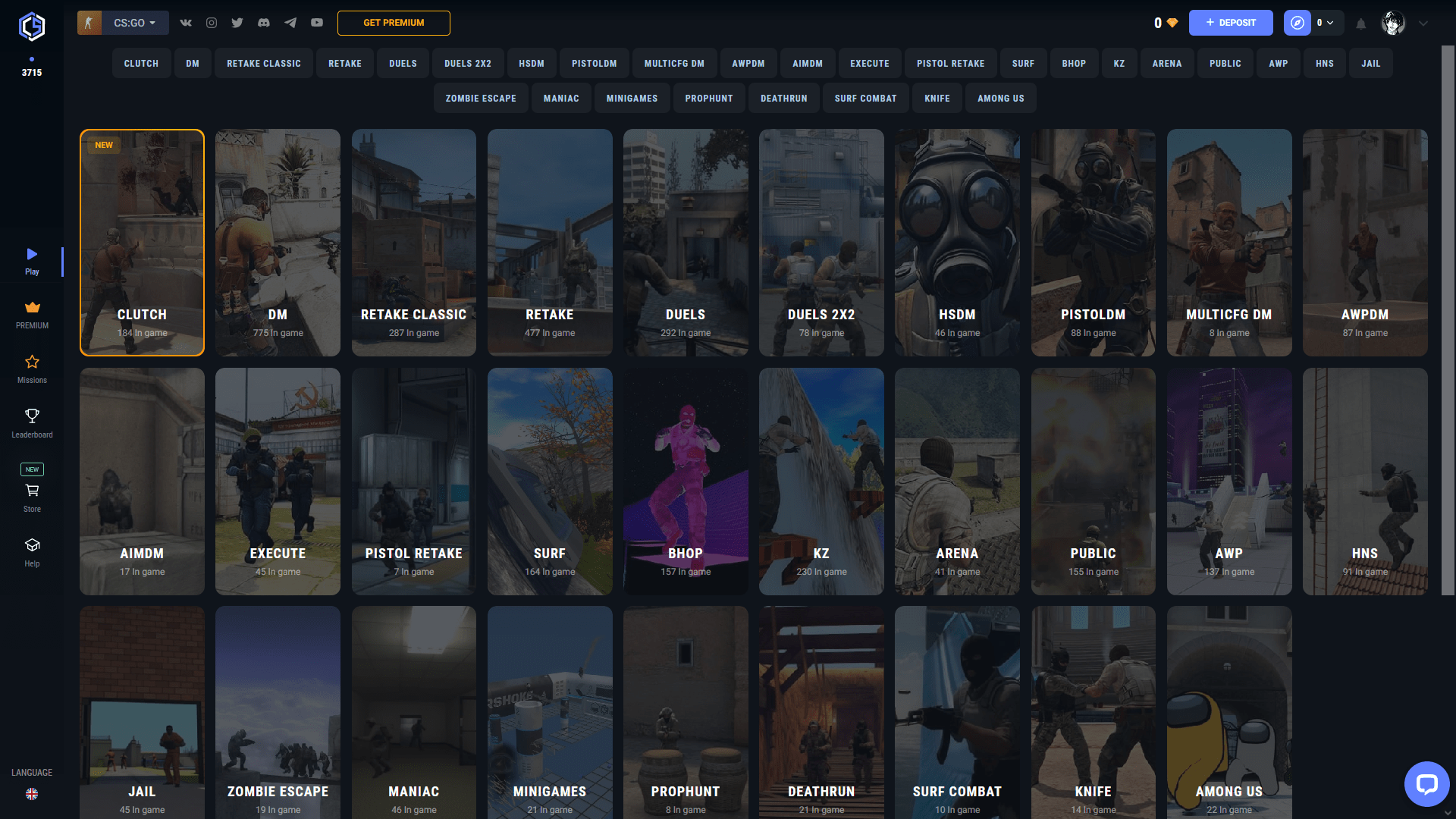The height and width of the screenshot is (819, 1456).
Task: Select the ZOMBIE ESCAPE mode tab
Action: [x=480, y=98]
